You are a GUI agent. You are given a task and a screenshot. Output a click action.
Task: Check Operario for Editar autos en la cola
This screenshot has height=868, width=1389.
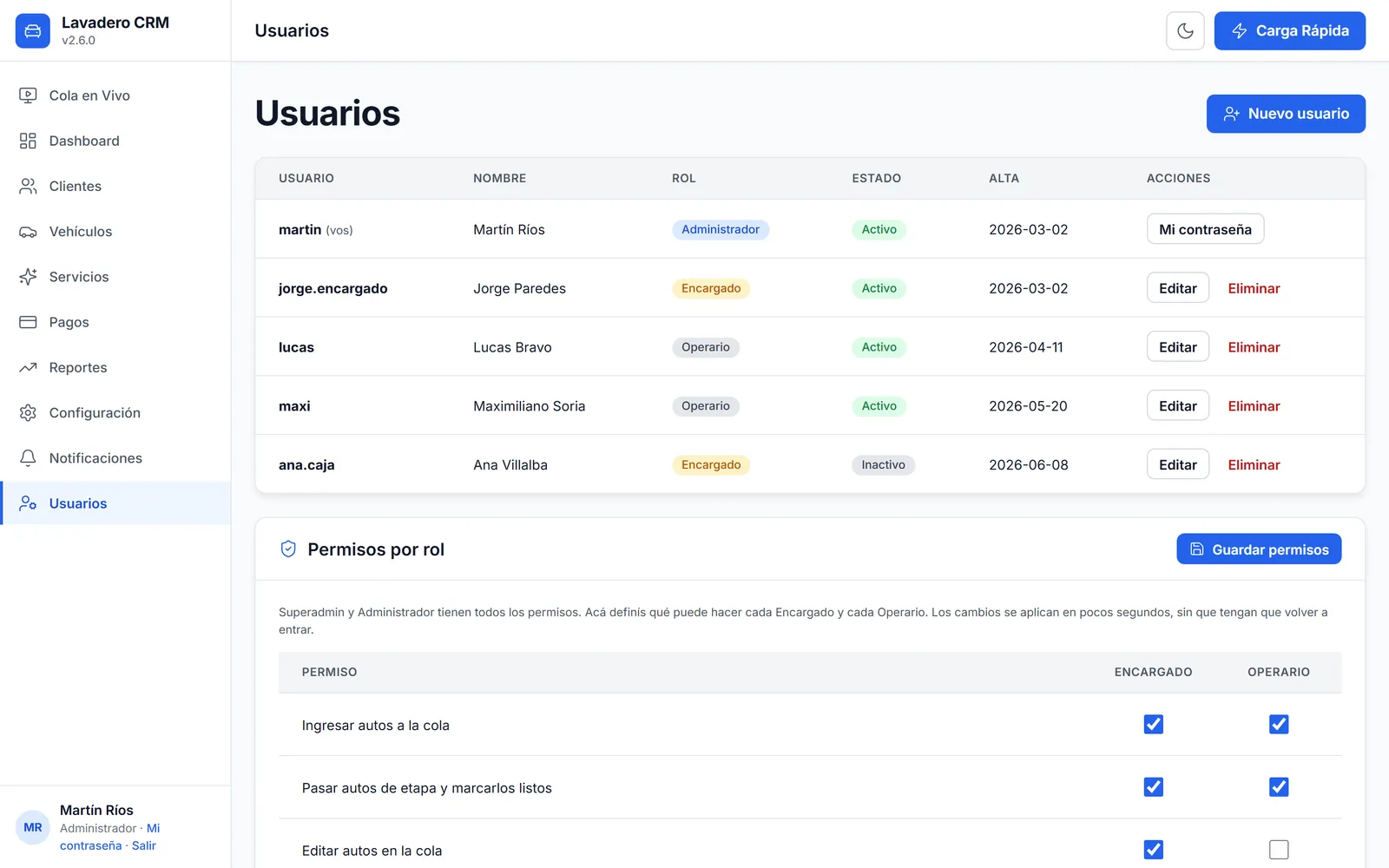(1279, 850)
